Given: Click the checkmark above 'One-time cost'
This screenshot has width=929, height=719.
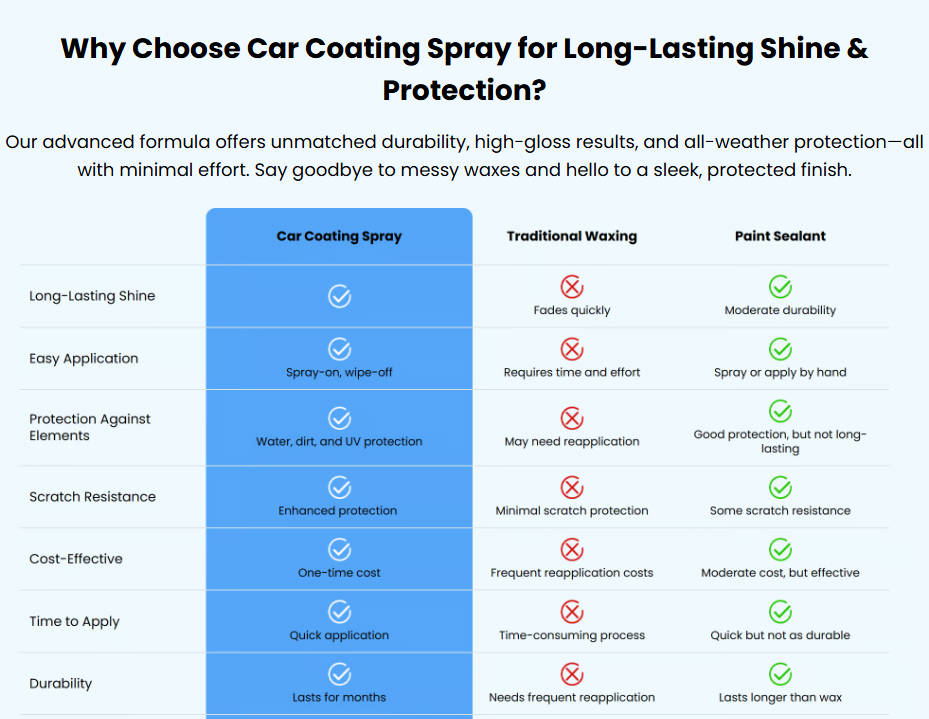Looking at the screenshot, I should point(339,550).
